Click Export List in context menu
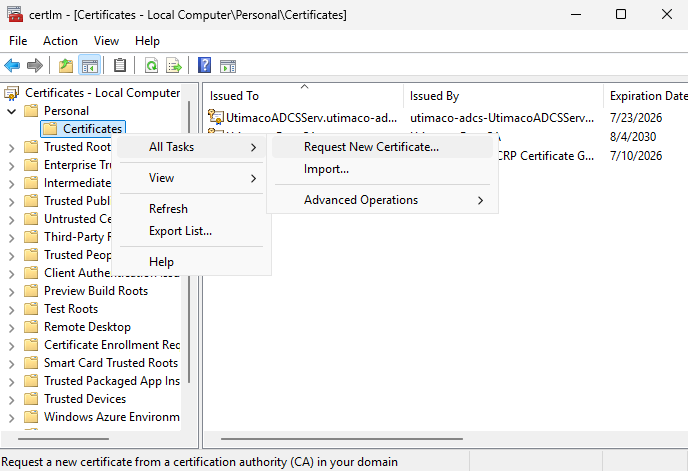The width and height of the screenshot is (688, 471). pyautogui.click(x=180, y=231)
